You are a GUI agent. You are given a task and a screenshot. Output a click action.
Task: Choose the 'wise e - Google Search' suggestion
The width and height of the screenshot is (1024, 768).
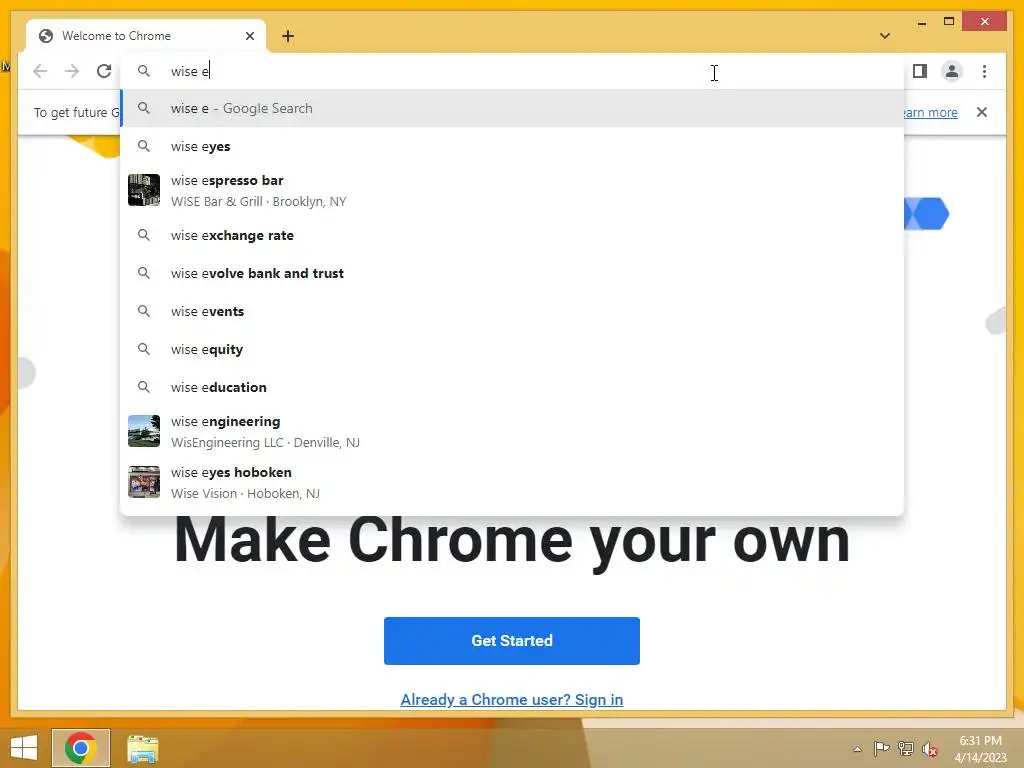(x=512, y=108)
